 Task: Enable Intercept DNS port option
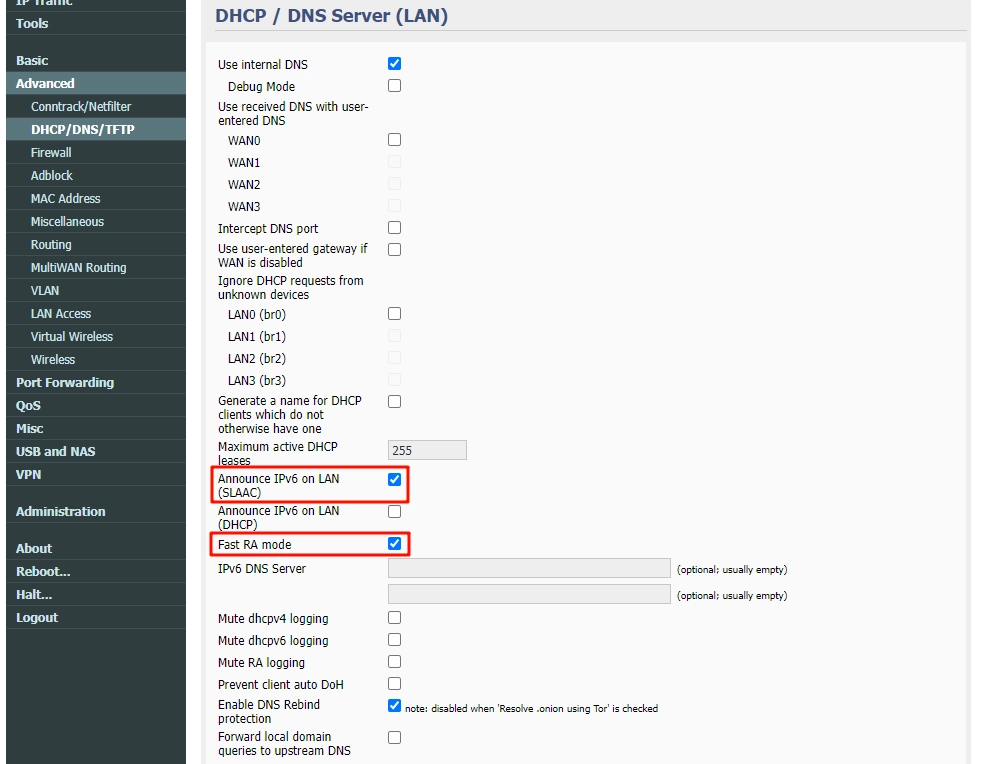(394, 228)
